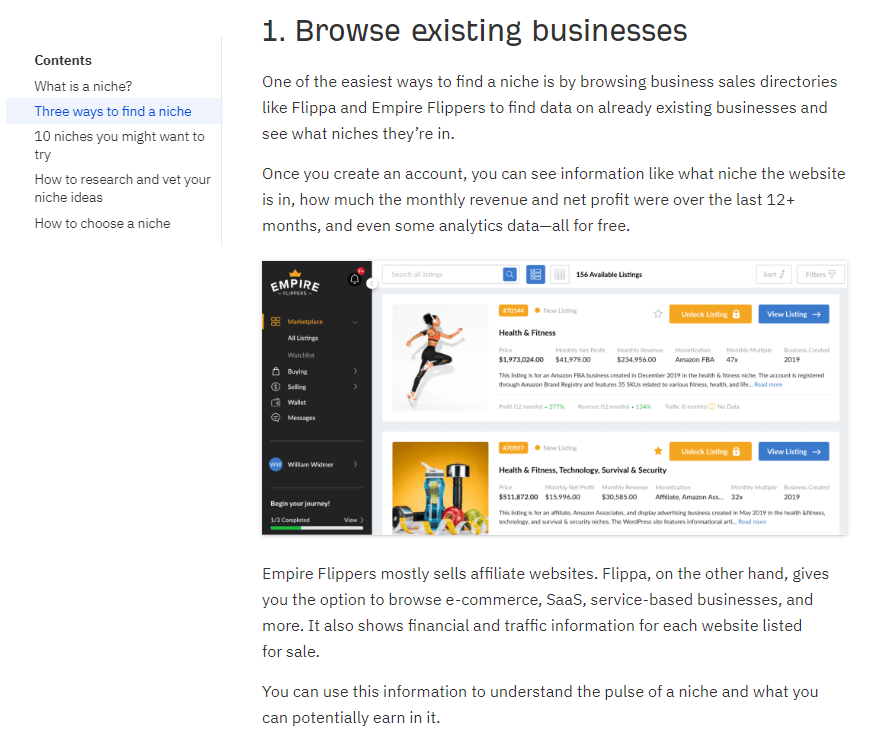Click the traffic No Data info icon
The height and width of the screenshot is (748, 875).
(712, 406)
